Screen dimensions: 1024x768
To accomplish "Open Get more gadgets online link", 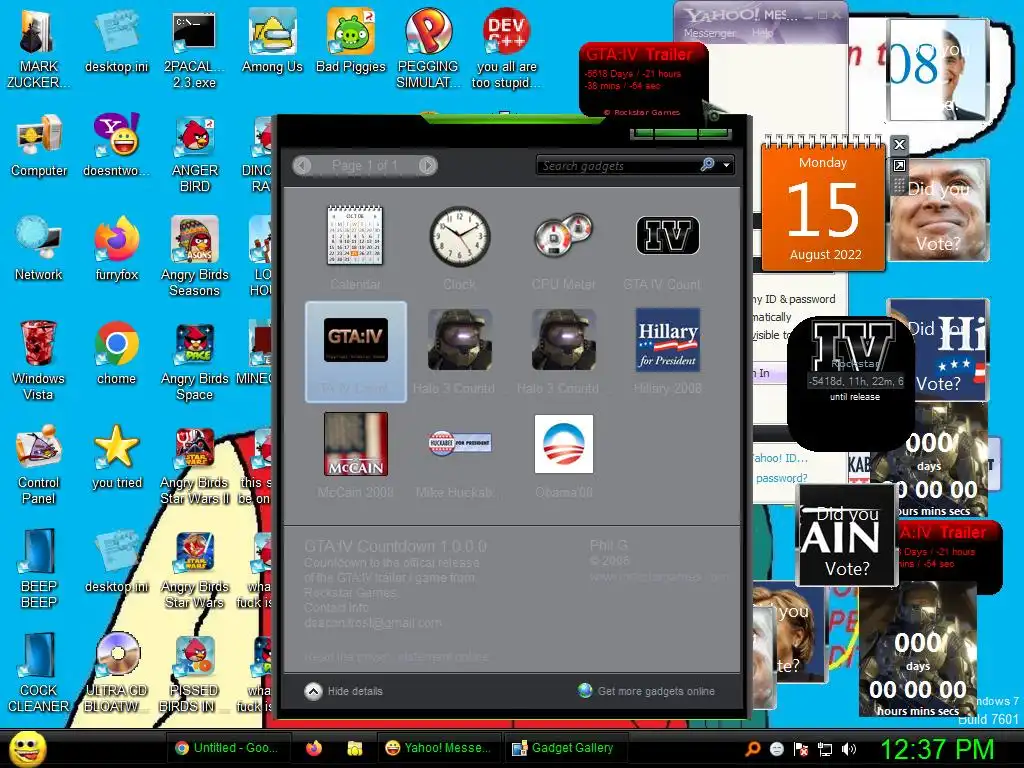I will click(647, 691).
